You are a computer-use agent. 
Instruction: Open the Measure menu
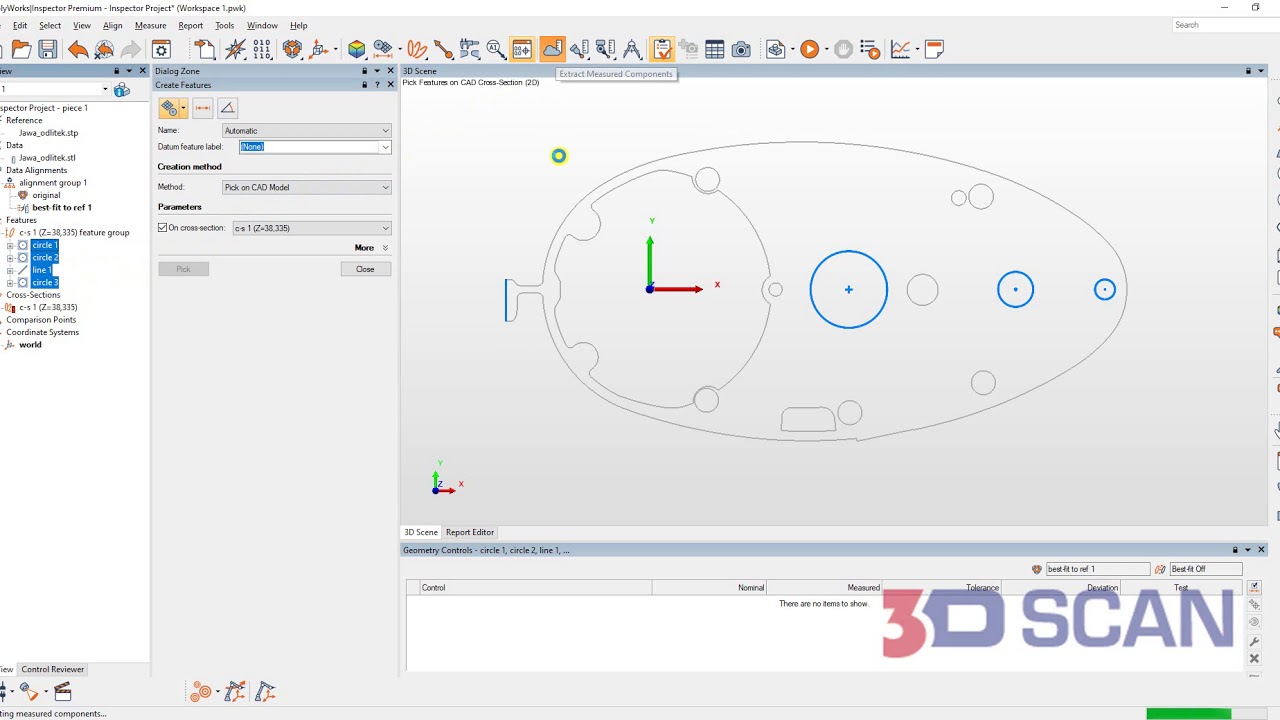[150, 25]
